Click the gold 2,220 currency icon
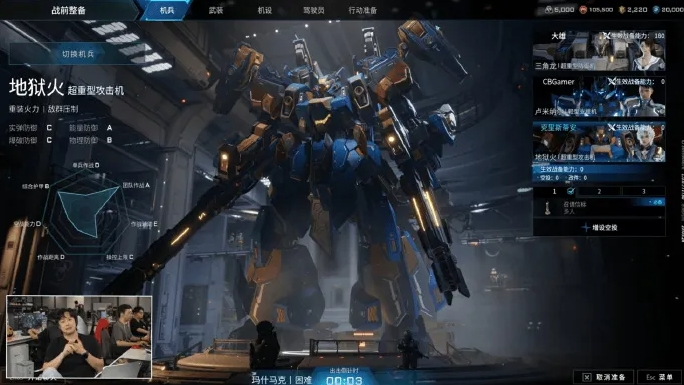 coord(622,10)
